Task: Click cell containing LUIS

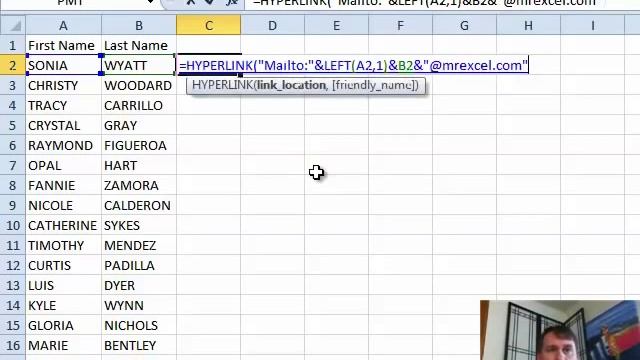Action: click(63, 285)
